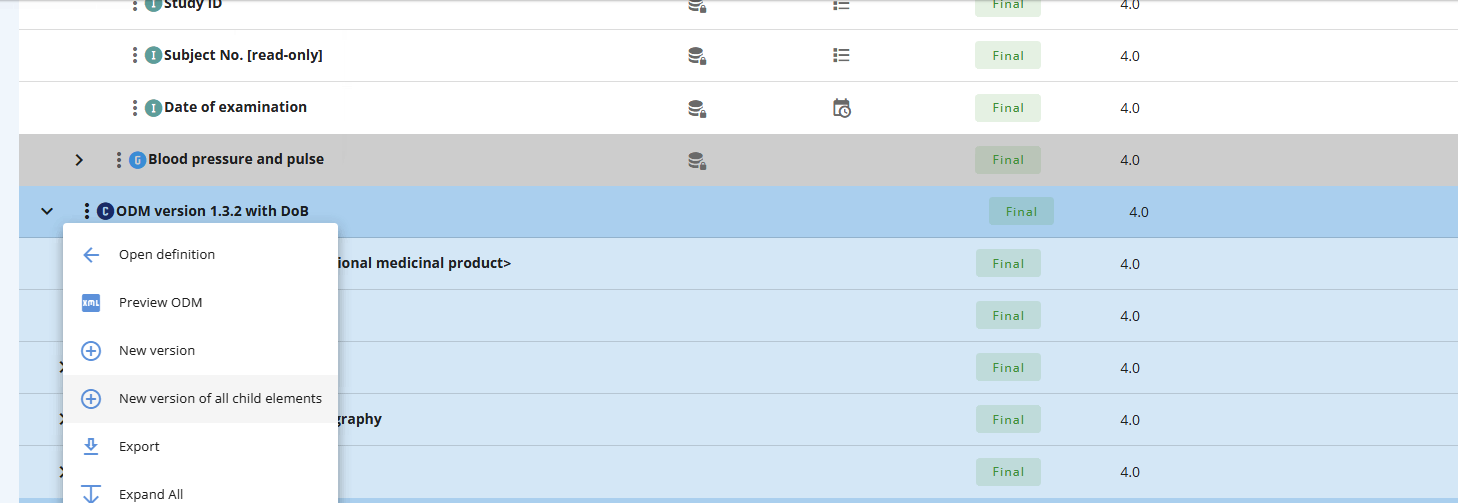Click the calendar clock icon for Date of examination
The width and height of the screenshot is (1458, 503).
[x=842, y=108]
